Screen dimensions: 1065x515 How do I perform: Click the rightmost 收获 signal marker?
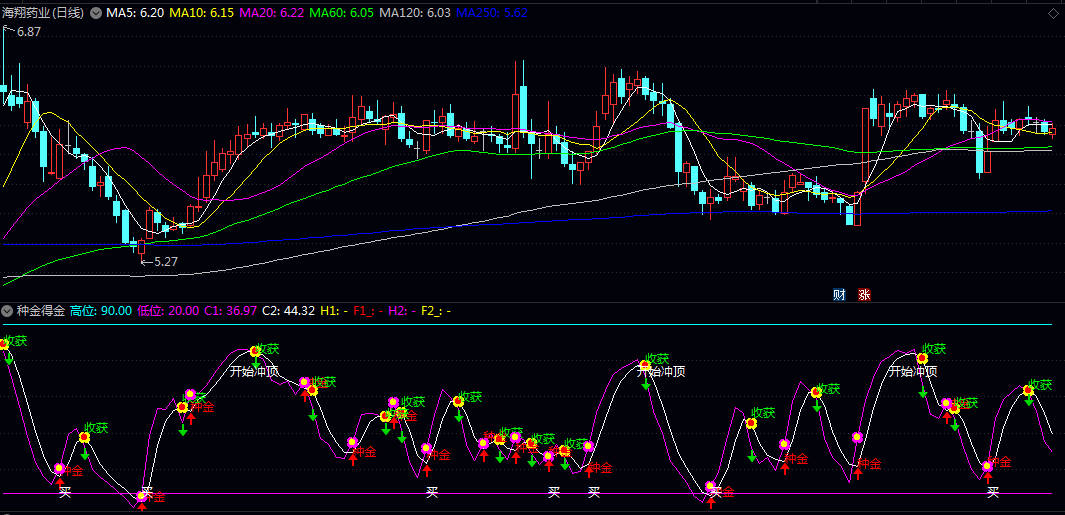1040,384
